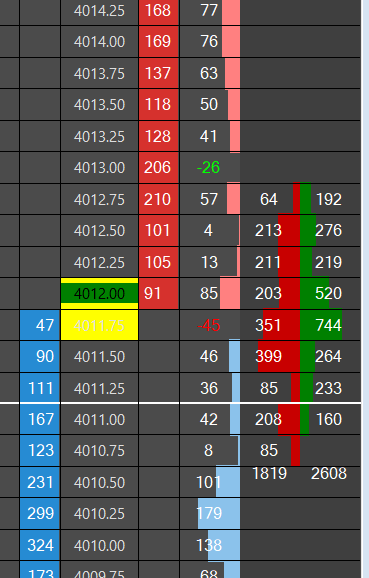Click the ask cell showing 206
Screen dimensions: 369x578
(x=159, y=168)
